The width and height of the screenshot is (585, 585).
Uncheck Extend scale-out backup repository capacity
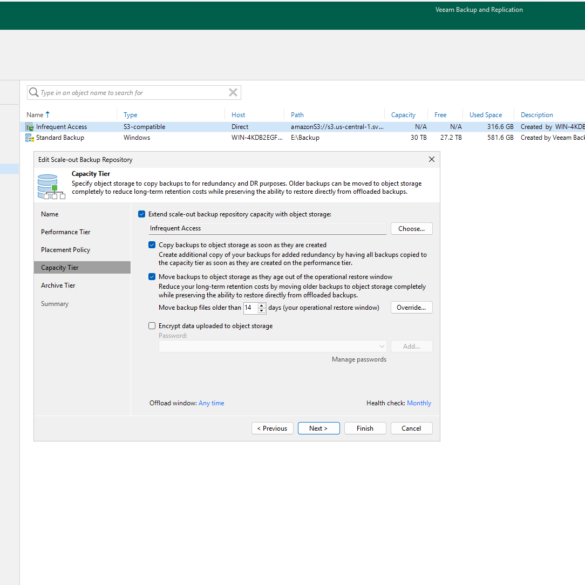pyautogui.click(x=141, y=214)
